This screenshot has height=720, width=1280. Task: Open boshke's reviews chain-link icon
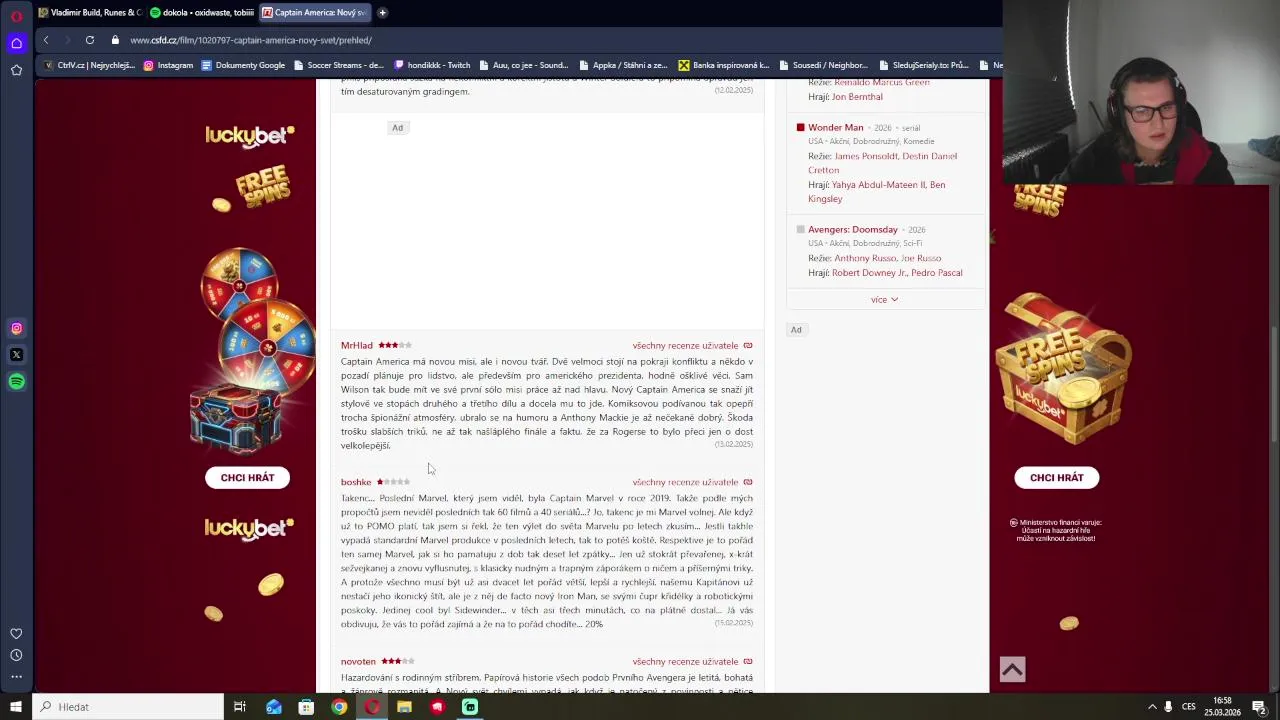[748, 482]
